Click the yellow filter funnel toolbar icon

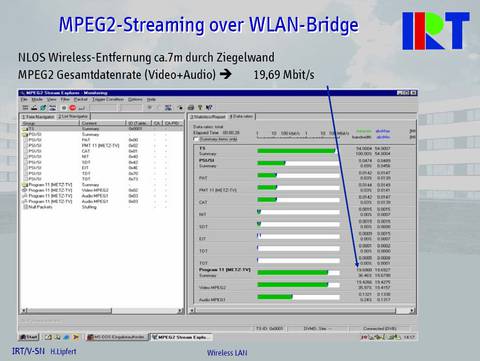(x=200, y=107)
